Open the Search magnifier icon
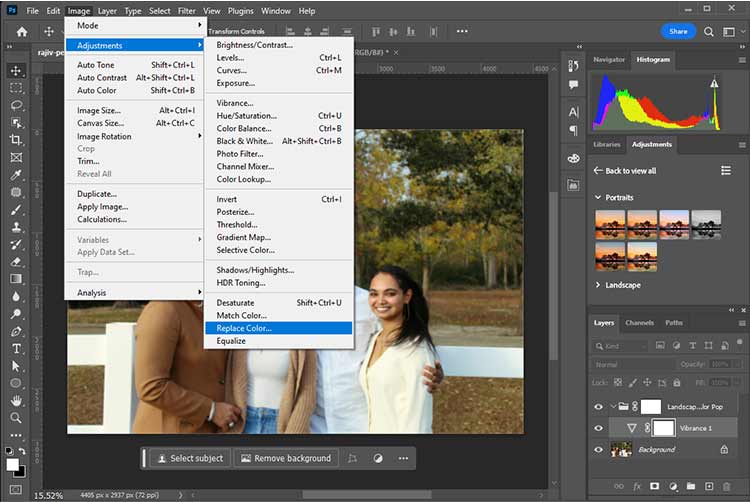 pos(708,32)
